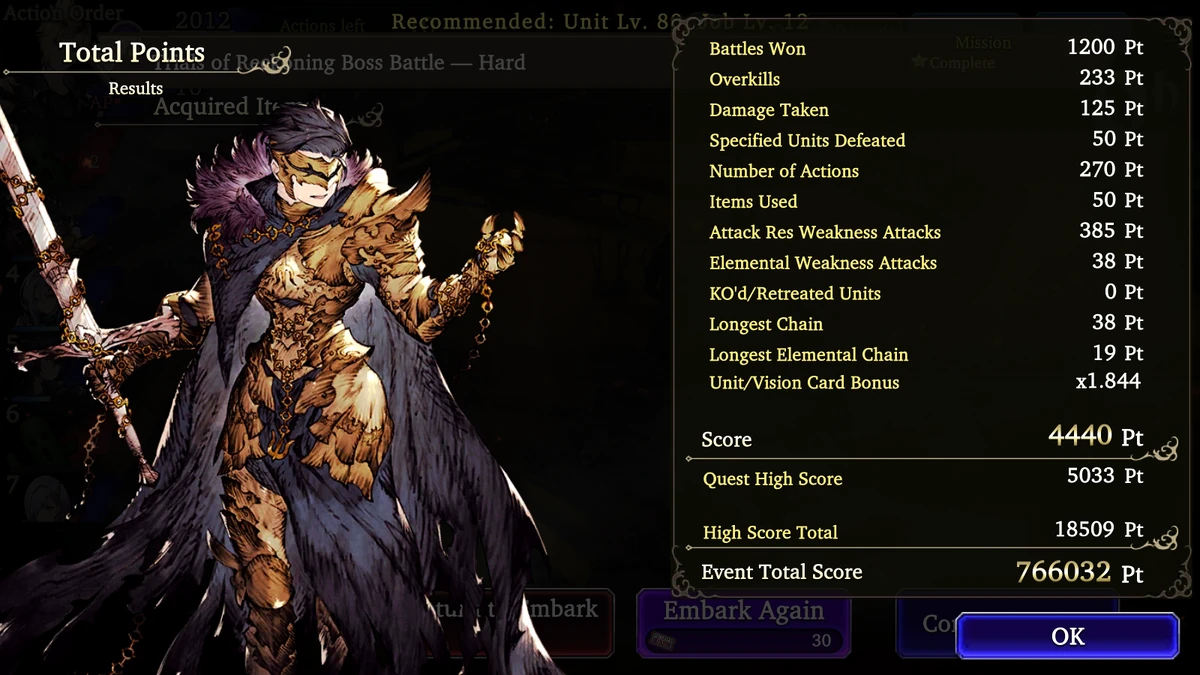Tap the Embark Again button

point(744,622)
